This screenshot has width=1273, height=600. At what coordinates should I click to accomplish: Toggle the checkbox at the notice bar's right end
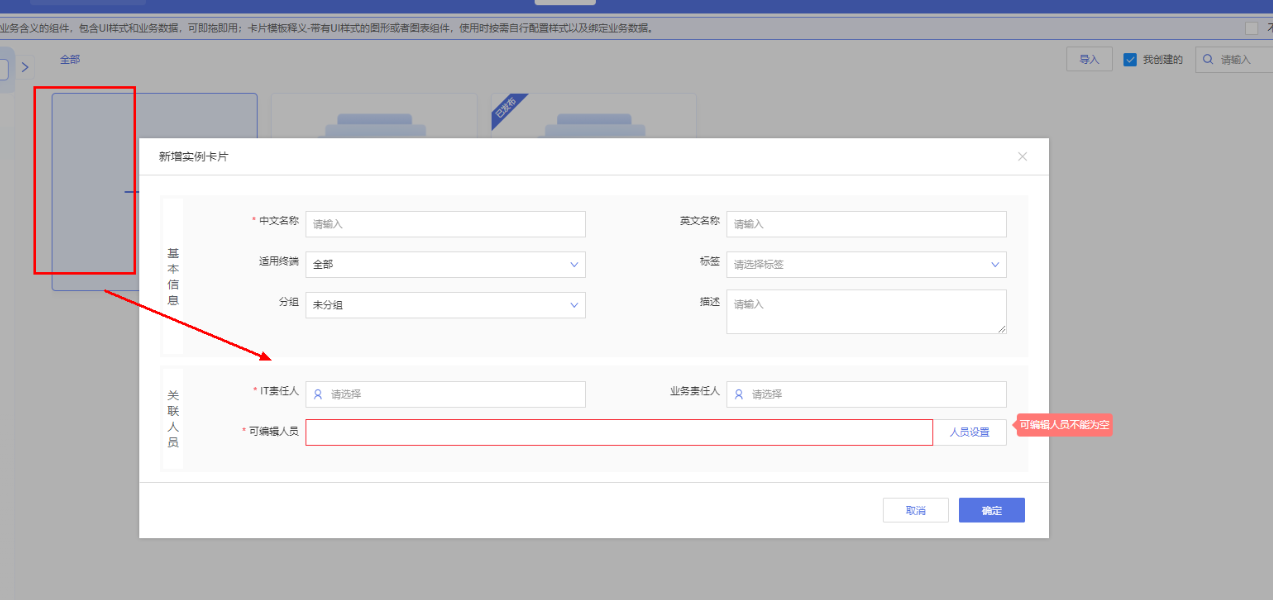1251,28
